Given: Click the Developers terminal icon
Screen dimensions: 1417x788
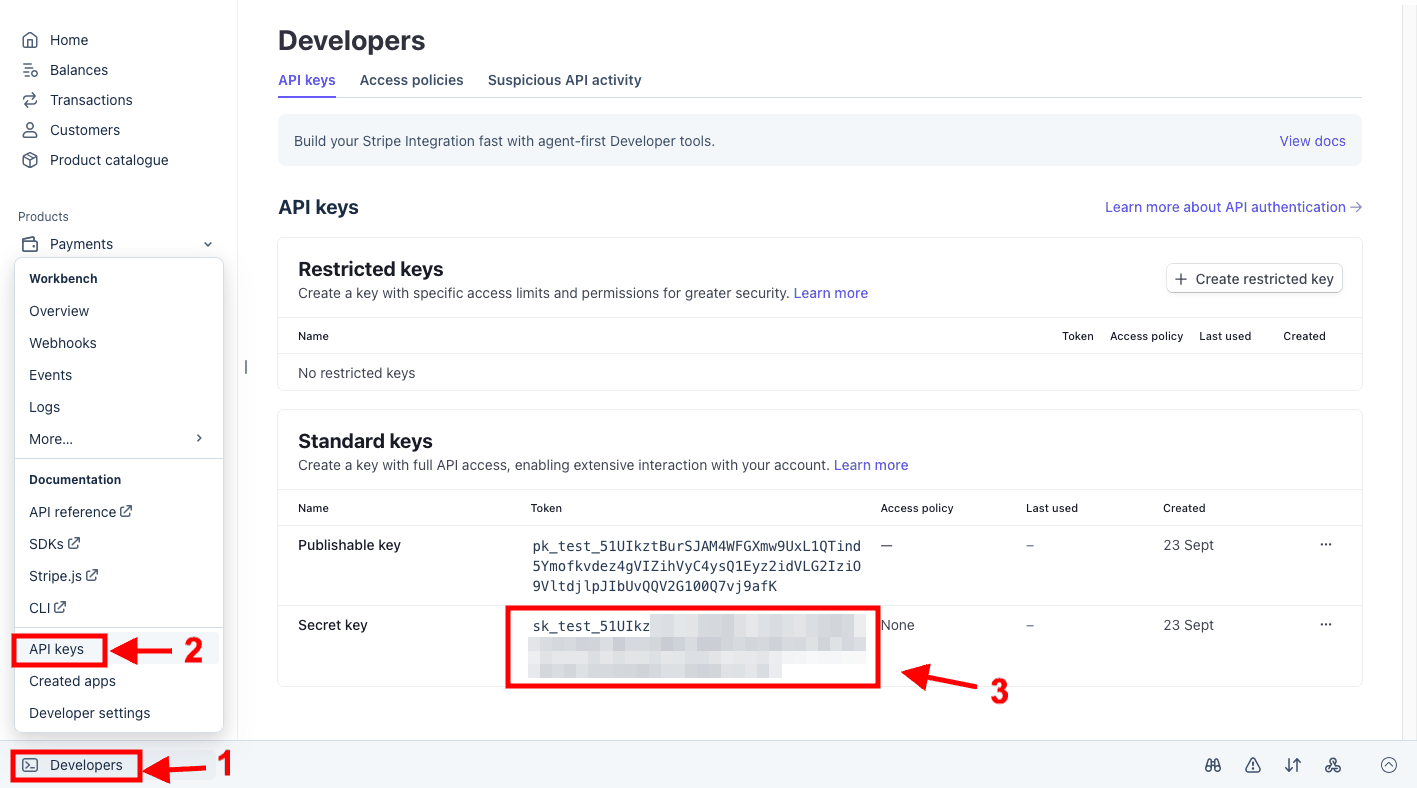Looking at the screenshot, I should (30, 765).
